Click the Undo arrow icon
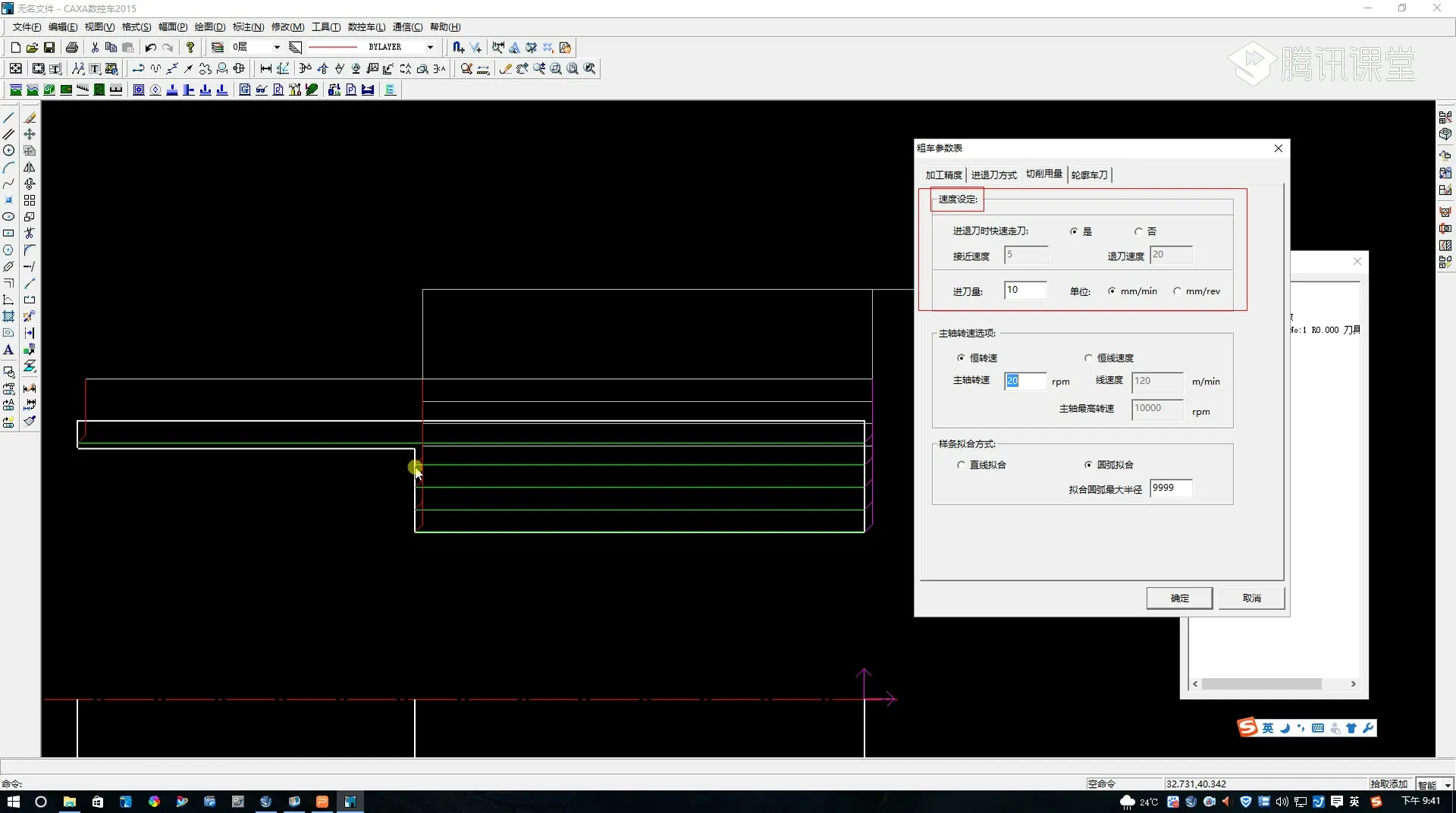1456x813 pixels. pyautogui.click(x=150, y=48)
